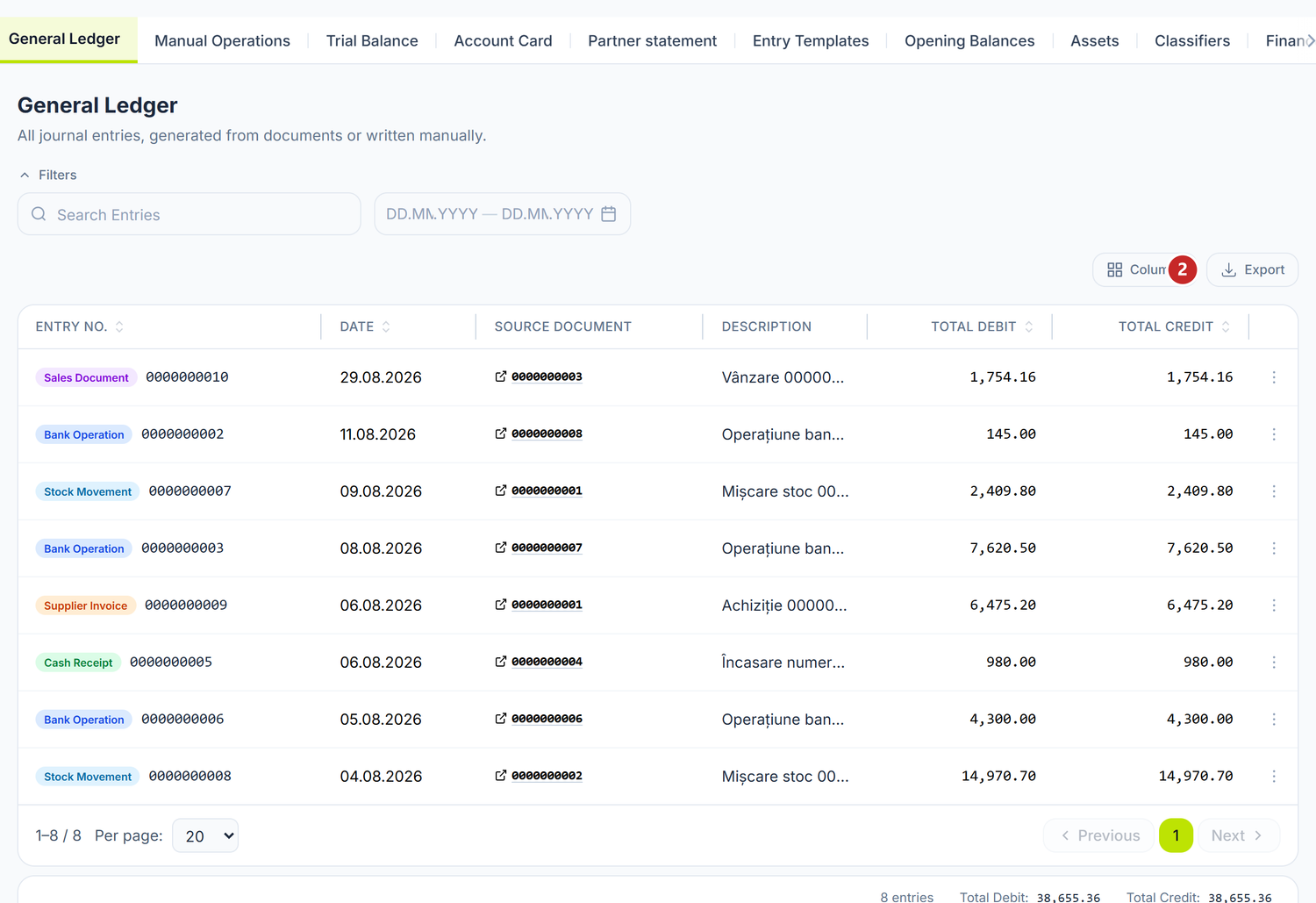
Task: Open the Entry Templates tab
Action: pyautogui.click(x=811, y=40)
